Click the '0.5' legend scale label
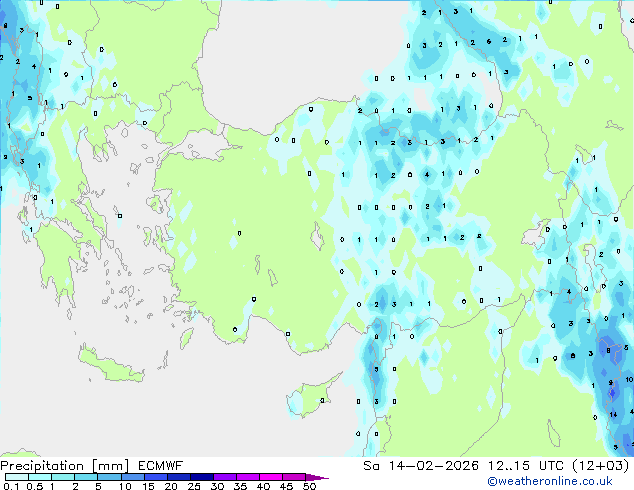This screenshot has width=634, height=490. tap(35, 486)
